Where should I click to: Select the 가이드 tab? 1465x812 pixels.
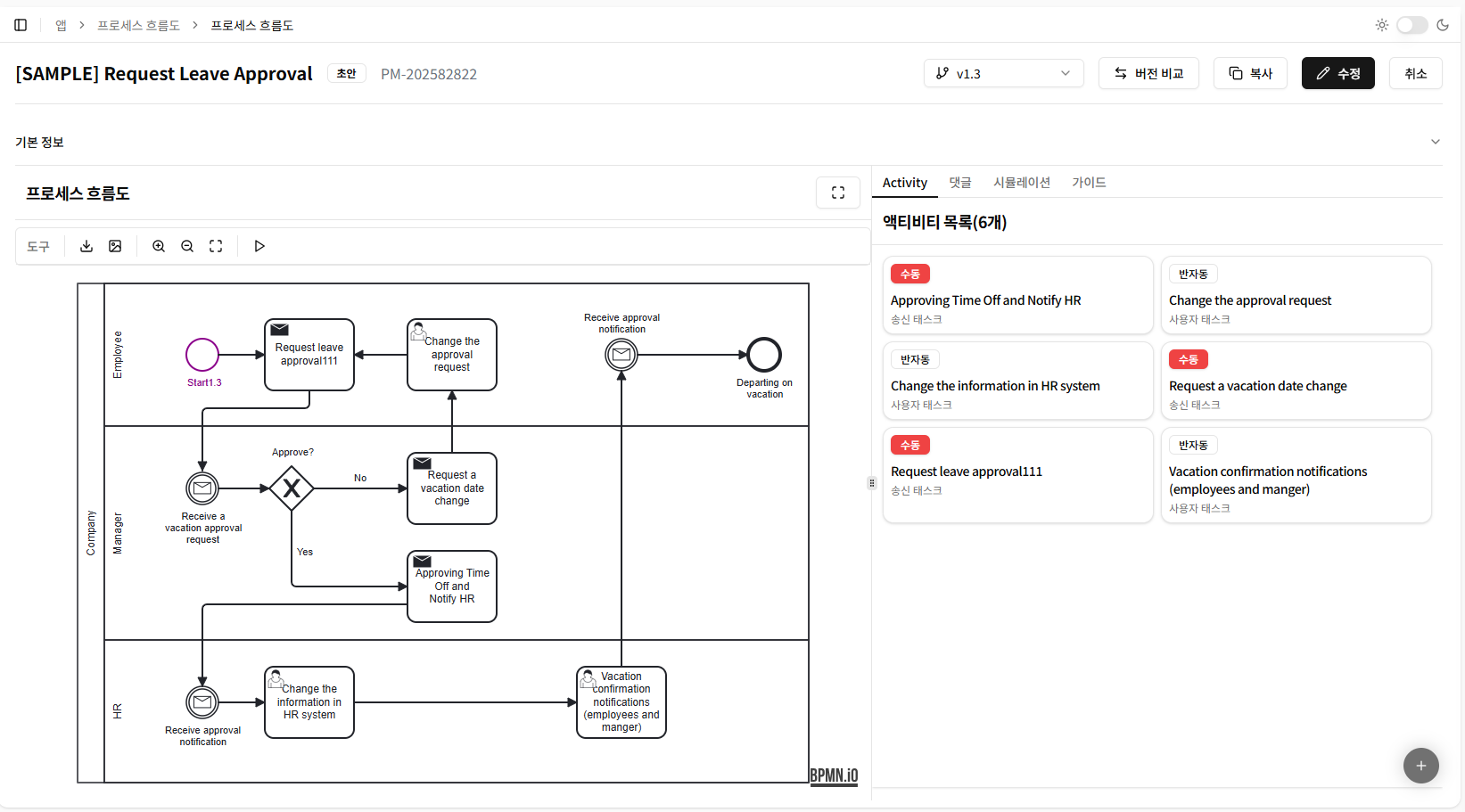click(x=1088, y=183)
